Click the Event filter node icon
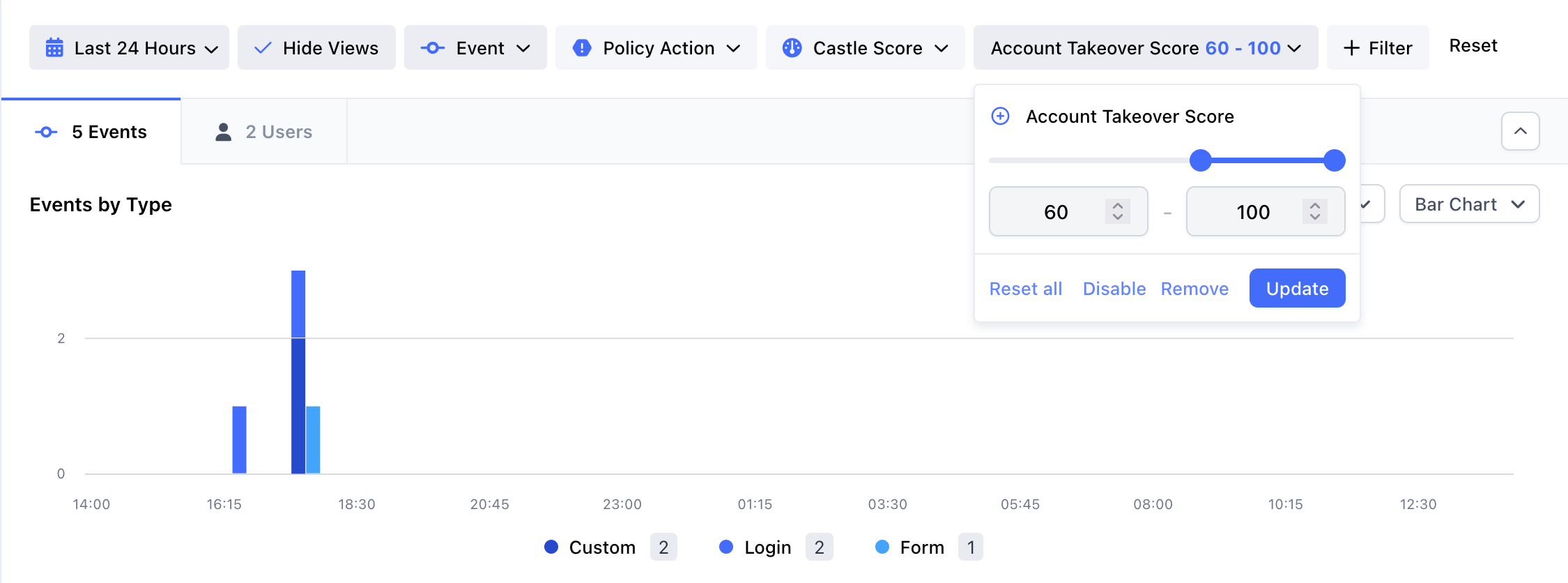Viewport: 1568px width, 583px height. pyautogui.click(x=432, y=48)
